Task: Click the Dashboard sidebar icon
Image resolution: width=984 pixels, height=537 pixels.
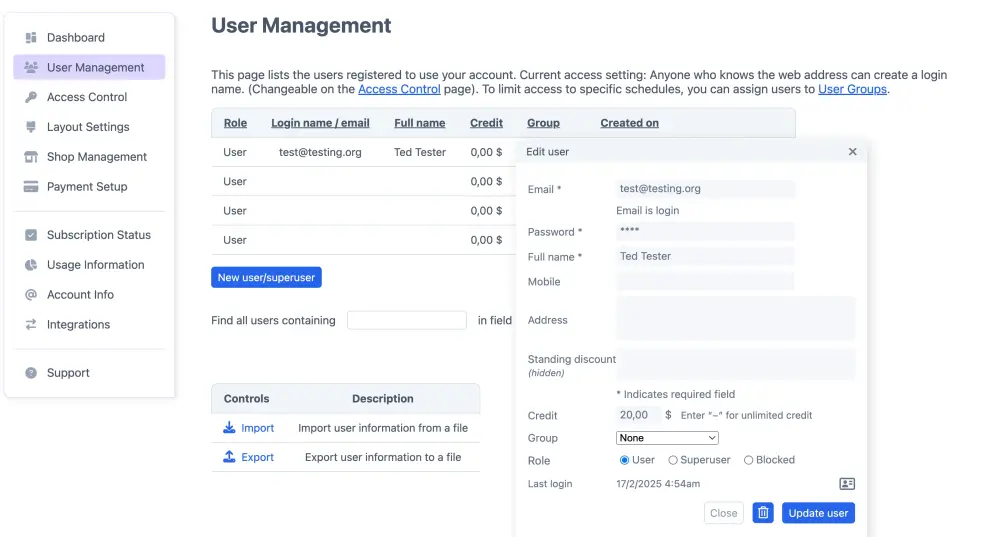Action: coord(31,38)
